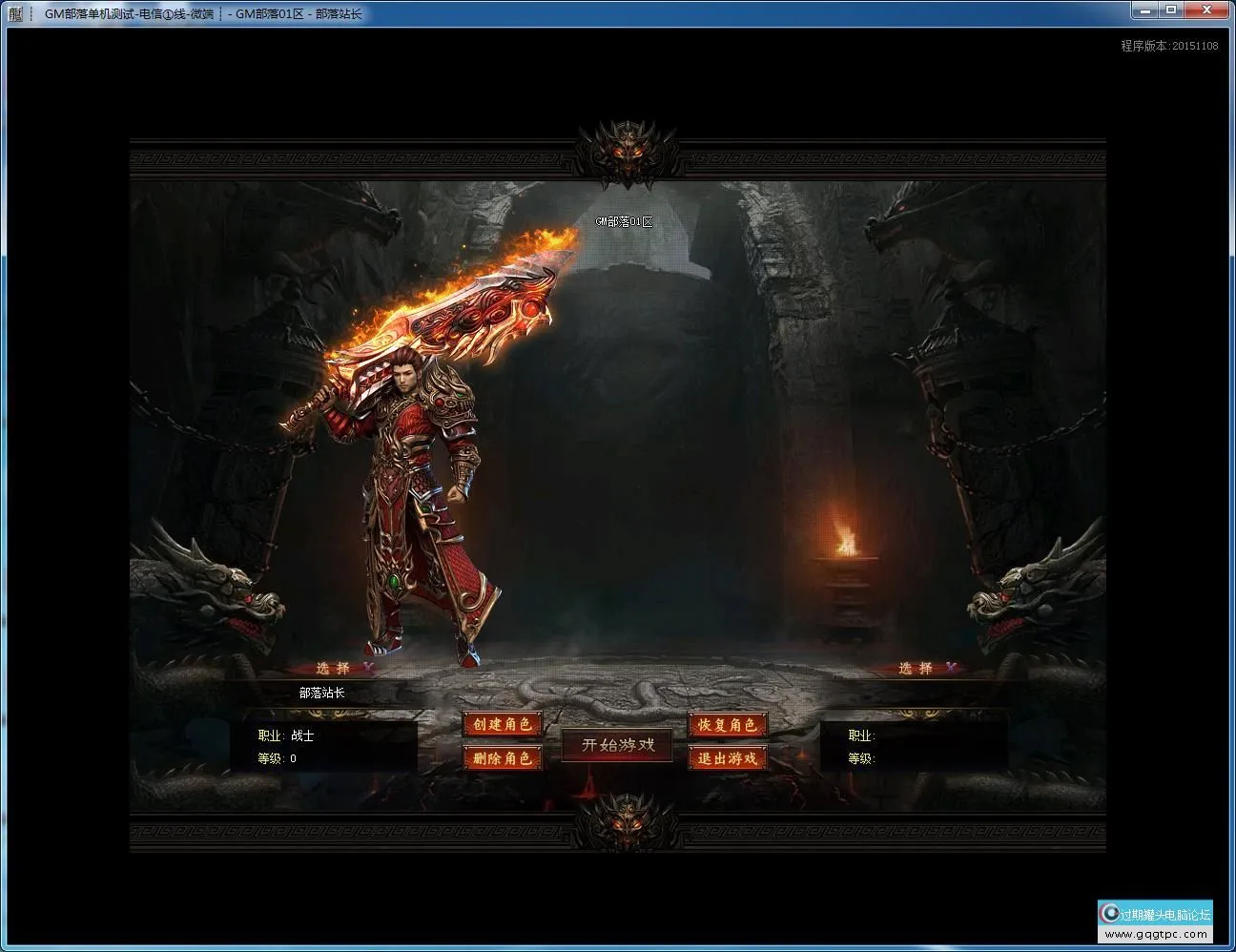Select the right empty slot 选择 label
Image resolution: width=1236 pixels, height=952 pixels.
click(916, 669)
